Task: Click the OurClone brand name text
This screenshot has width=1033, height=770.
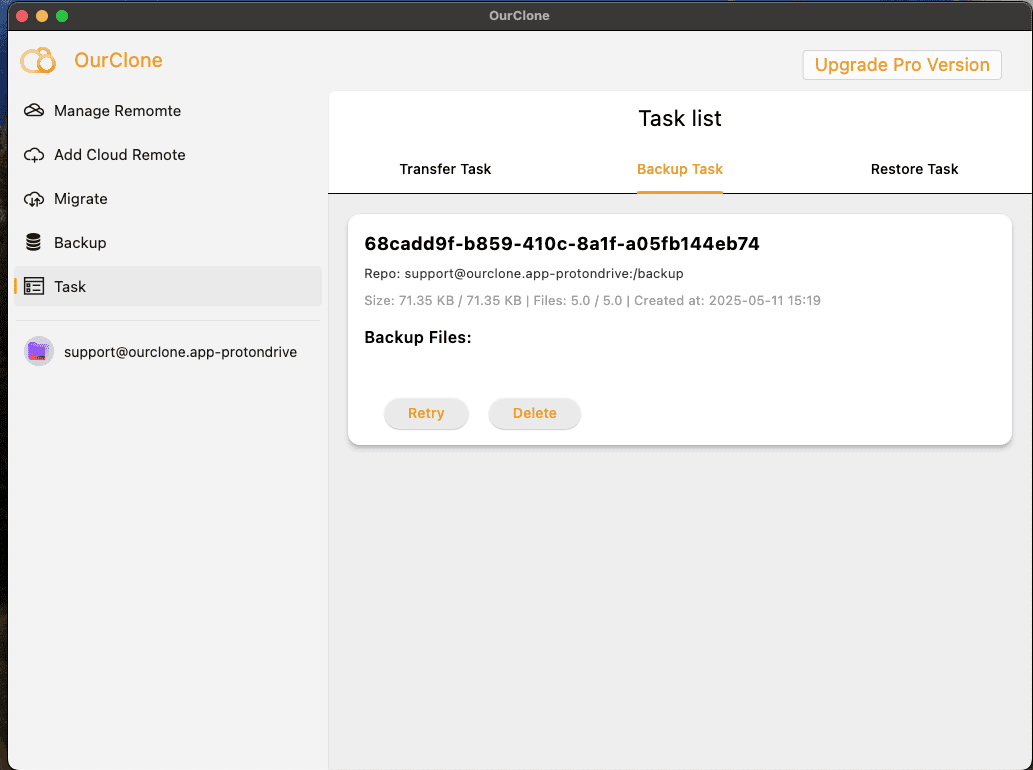Action: [119, 60]
